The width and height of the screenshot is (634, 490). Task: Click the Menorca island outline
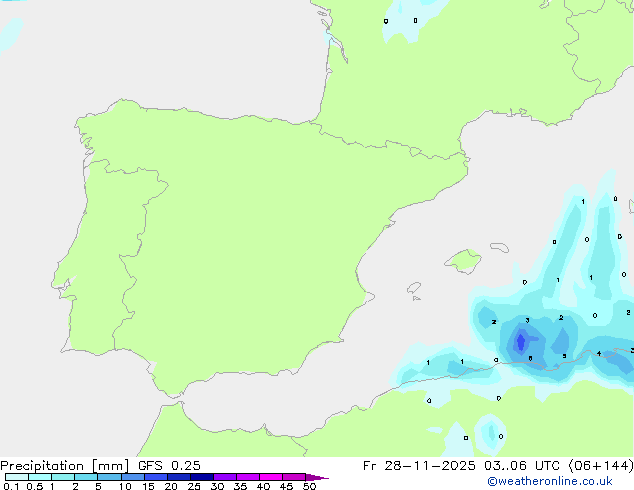[499, 247]
